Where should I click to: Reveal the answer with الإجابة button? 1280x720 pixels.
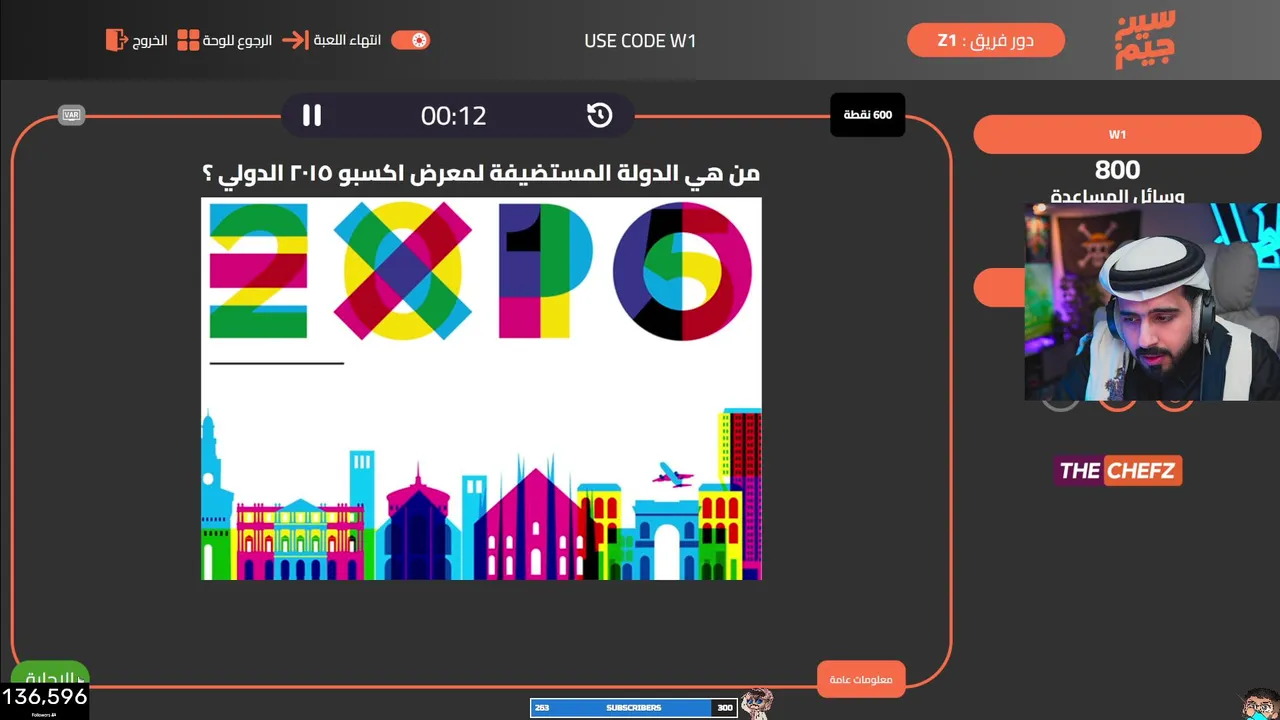[x=50, y=676]
